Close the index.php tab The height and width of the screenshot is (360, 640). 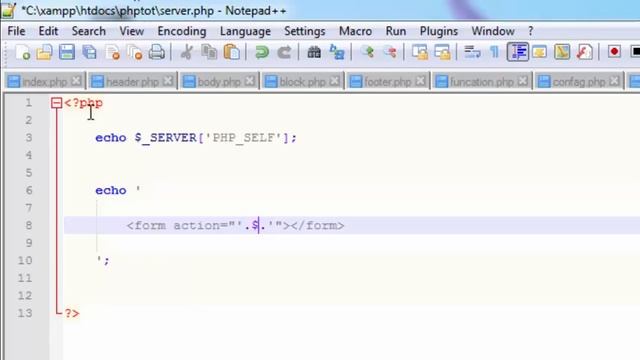(76, 81)
